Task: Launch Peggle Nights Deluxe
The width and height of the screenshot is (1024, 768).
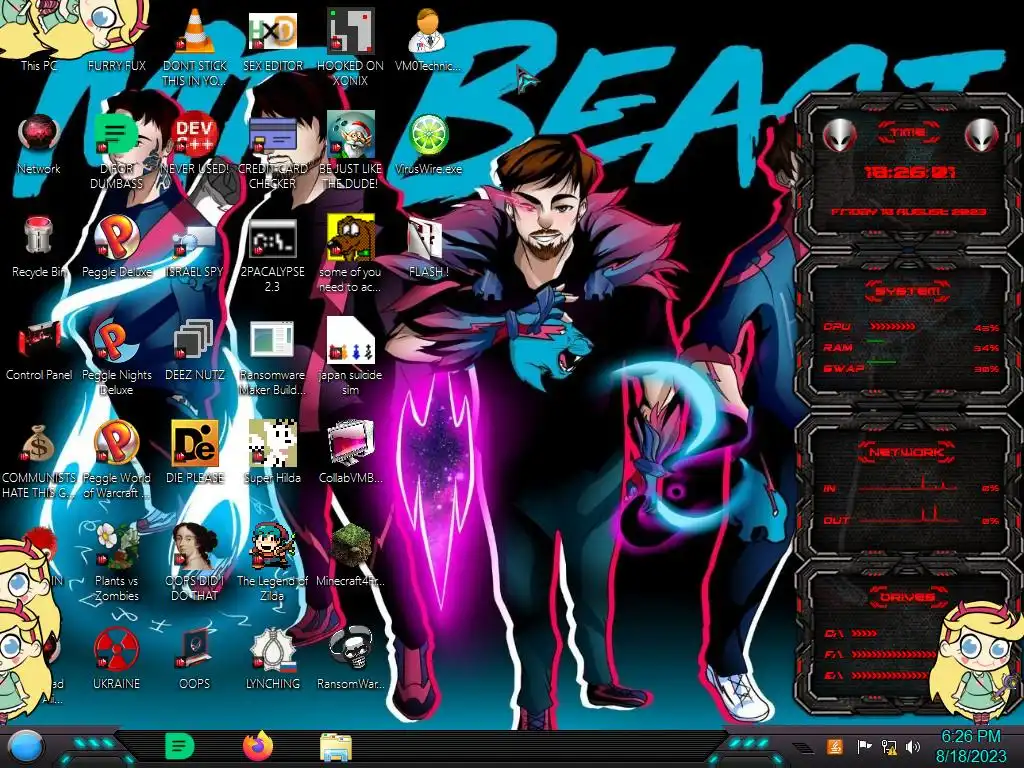Action: 116,340
